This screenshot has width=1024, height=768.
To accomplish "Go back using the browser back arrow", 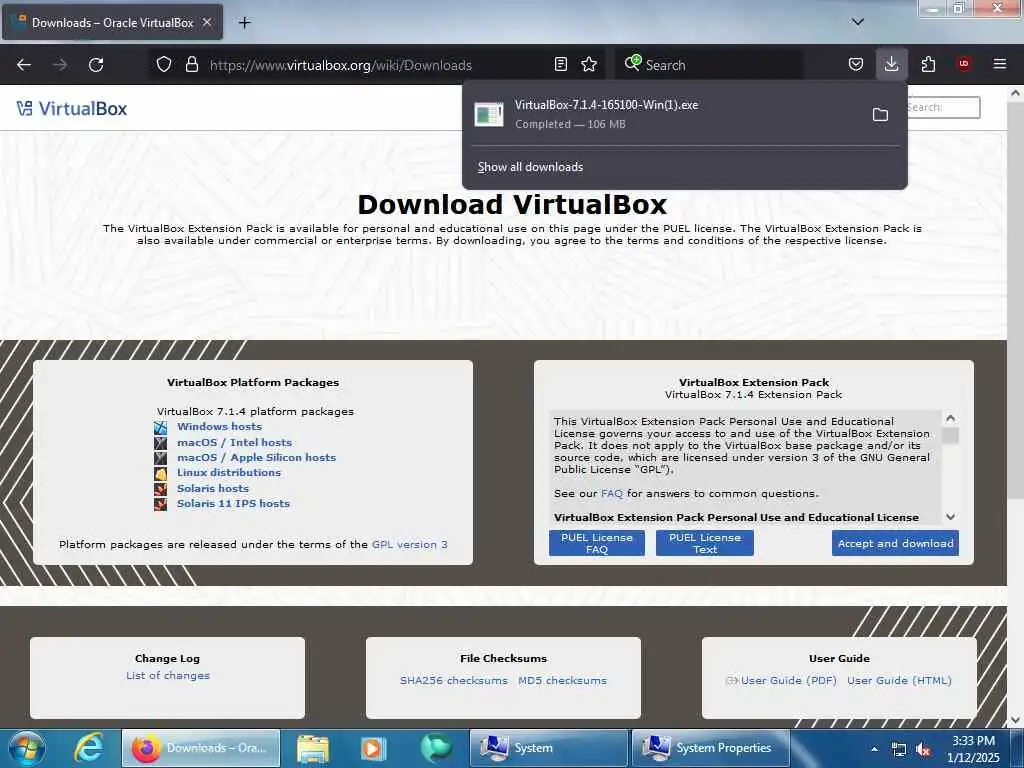I will point(24,65).
